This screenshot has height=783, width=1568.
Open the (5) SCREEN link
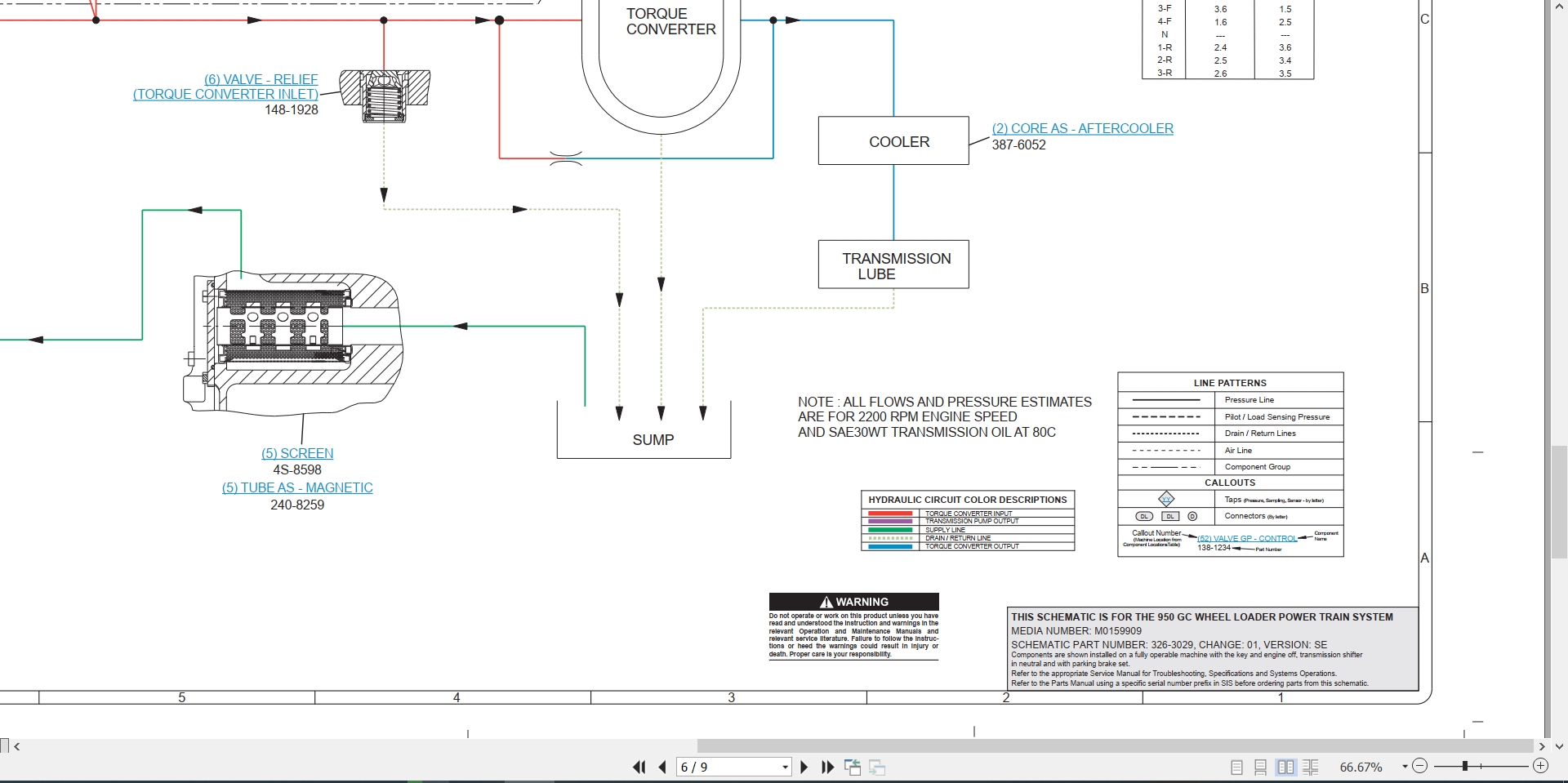(x=297, y=453)
